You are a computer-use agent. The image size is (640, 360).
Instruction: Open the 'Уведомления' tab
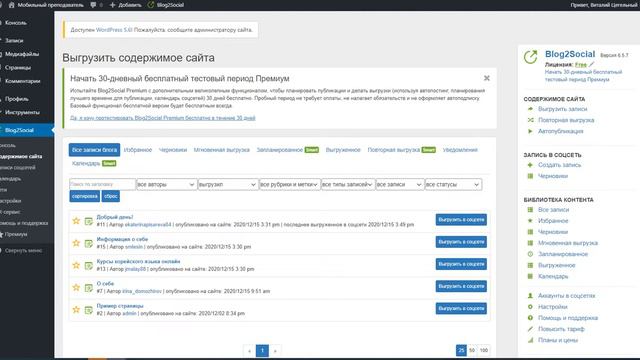click(x=460, y=150)
